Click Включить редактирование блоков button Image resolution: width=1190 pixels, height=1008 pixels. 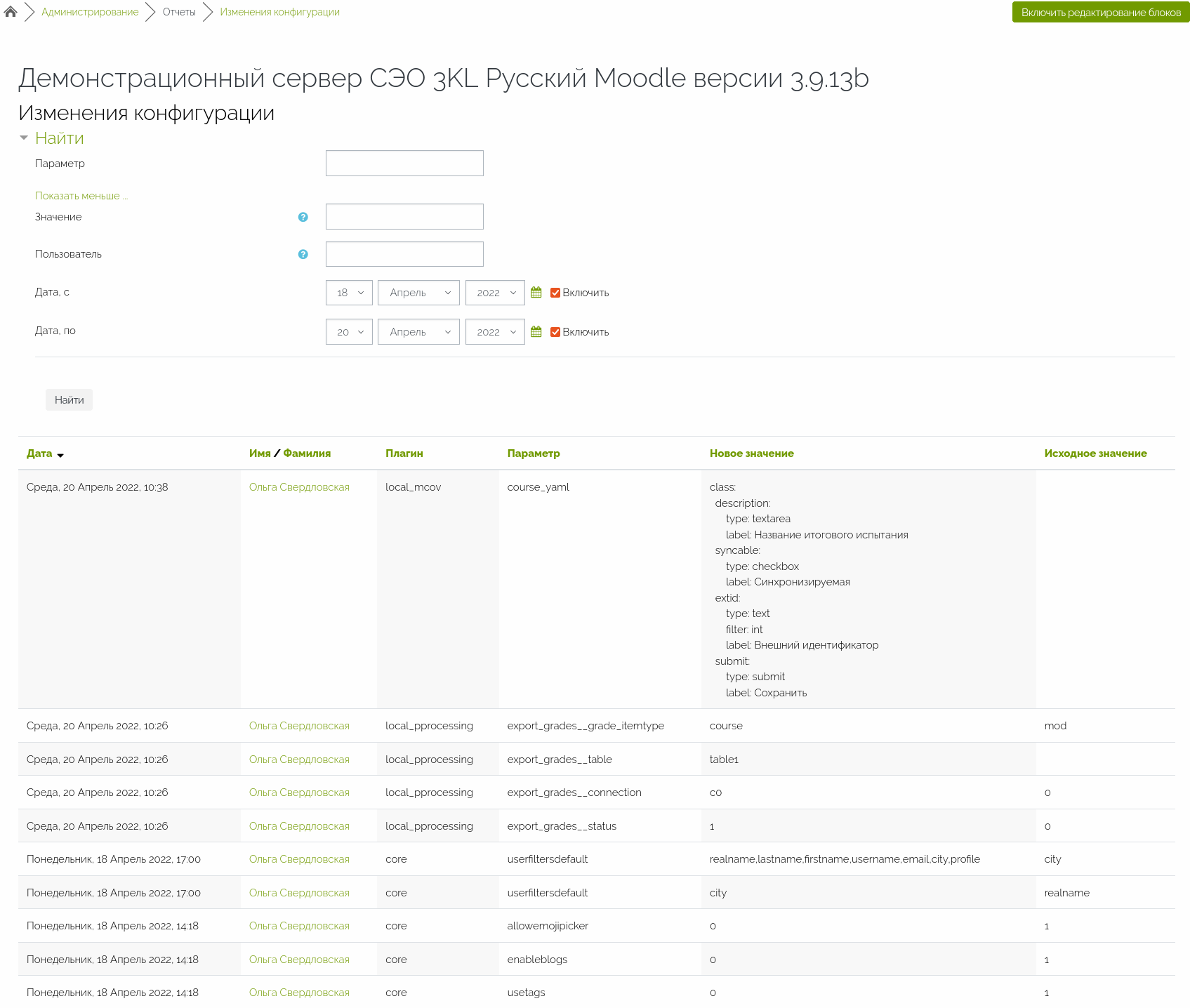pos(1100,12)
